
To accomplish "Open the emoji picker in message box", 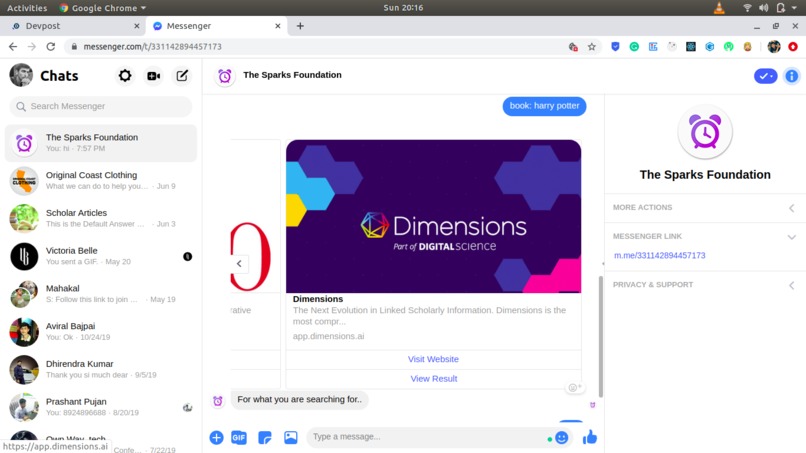I will coord(561,438).
